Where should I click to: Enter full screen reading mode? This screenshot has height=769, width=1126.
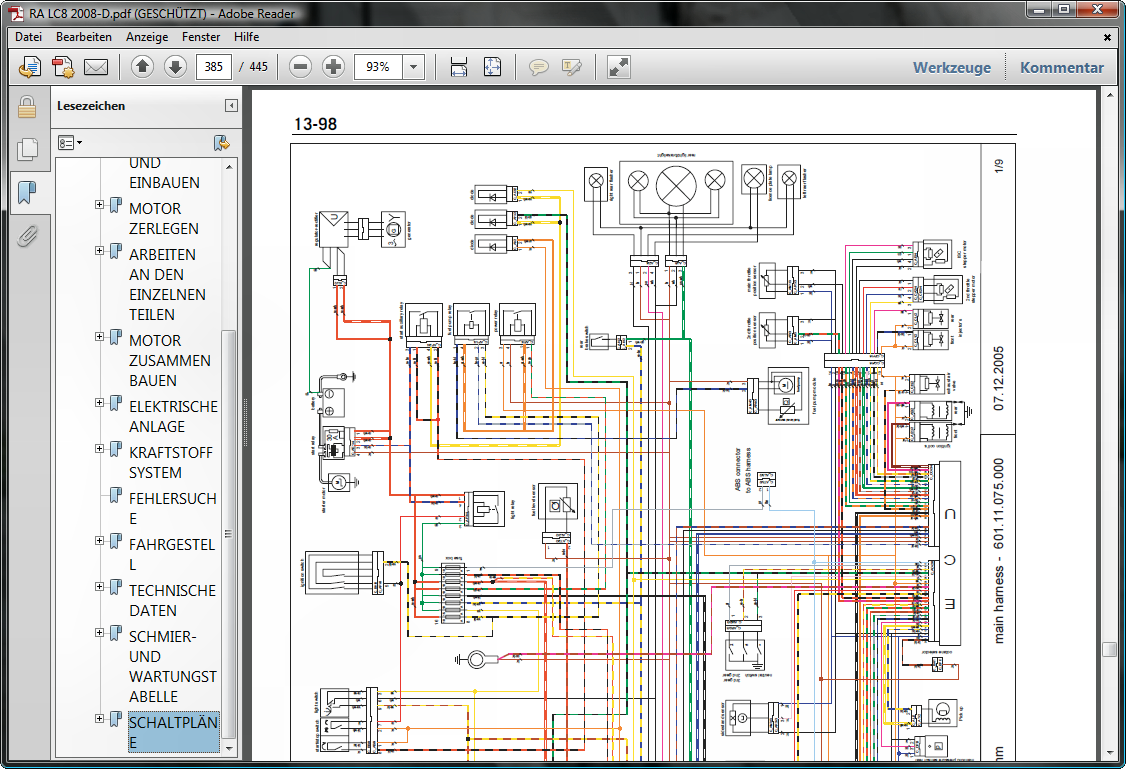[x=619, y=67]
